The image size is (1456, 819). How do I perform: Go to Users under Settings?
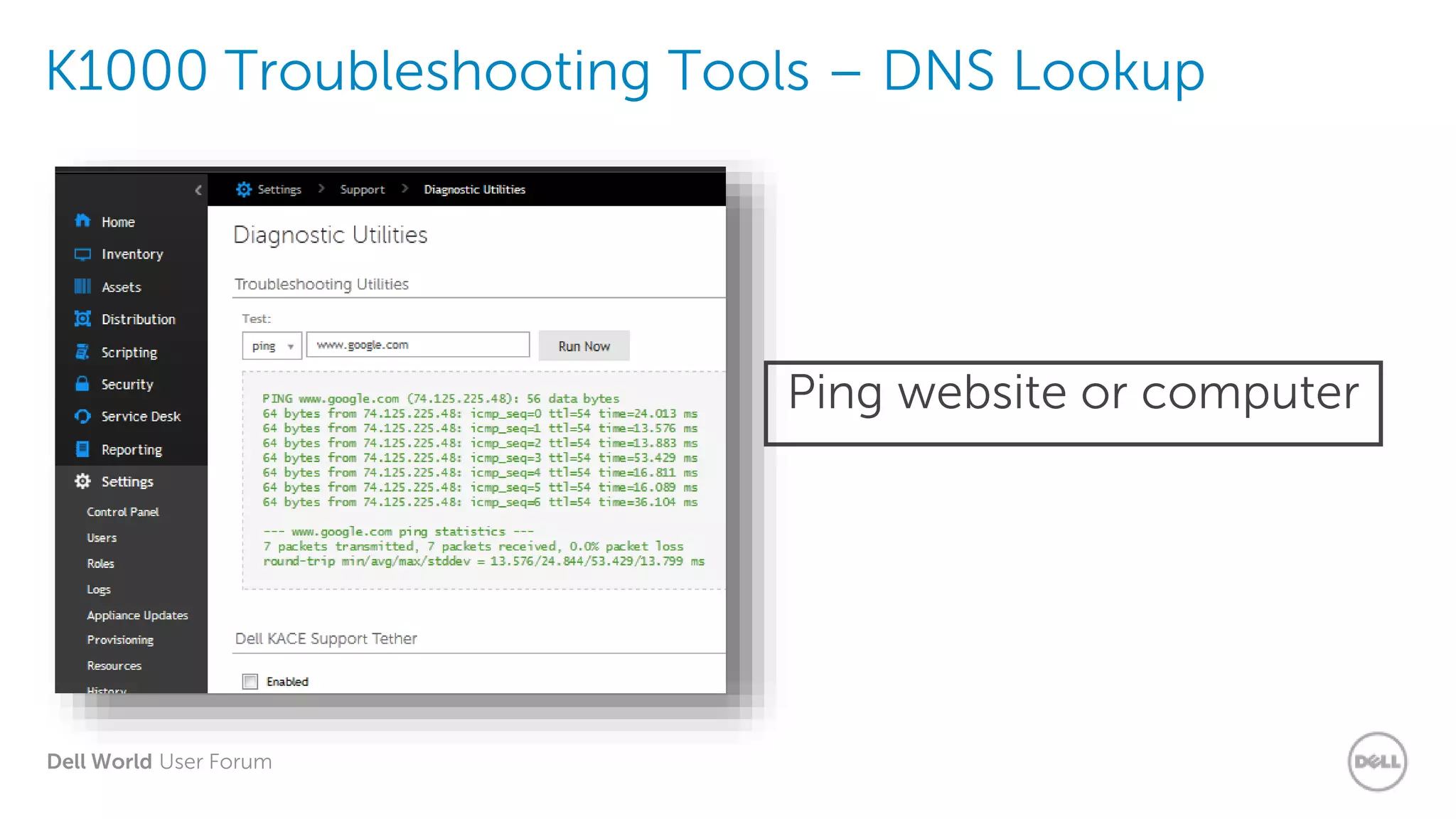[102, 538]
